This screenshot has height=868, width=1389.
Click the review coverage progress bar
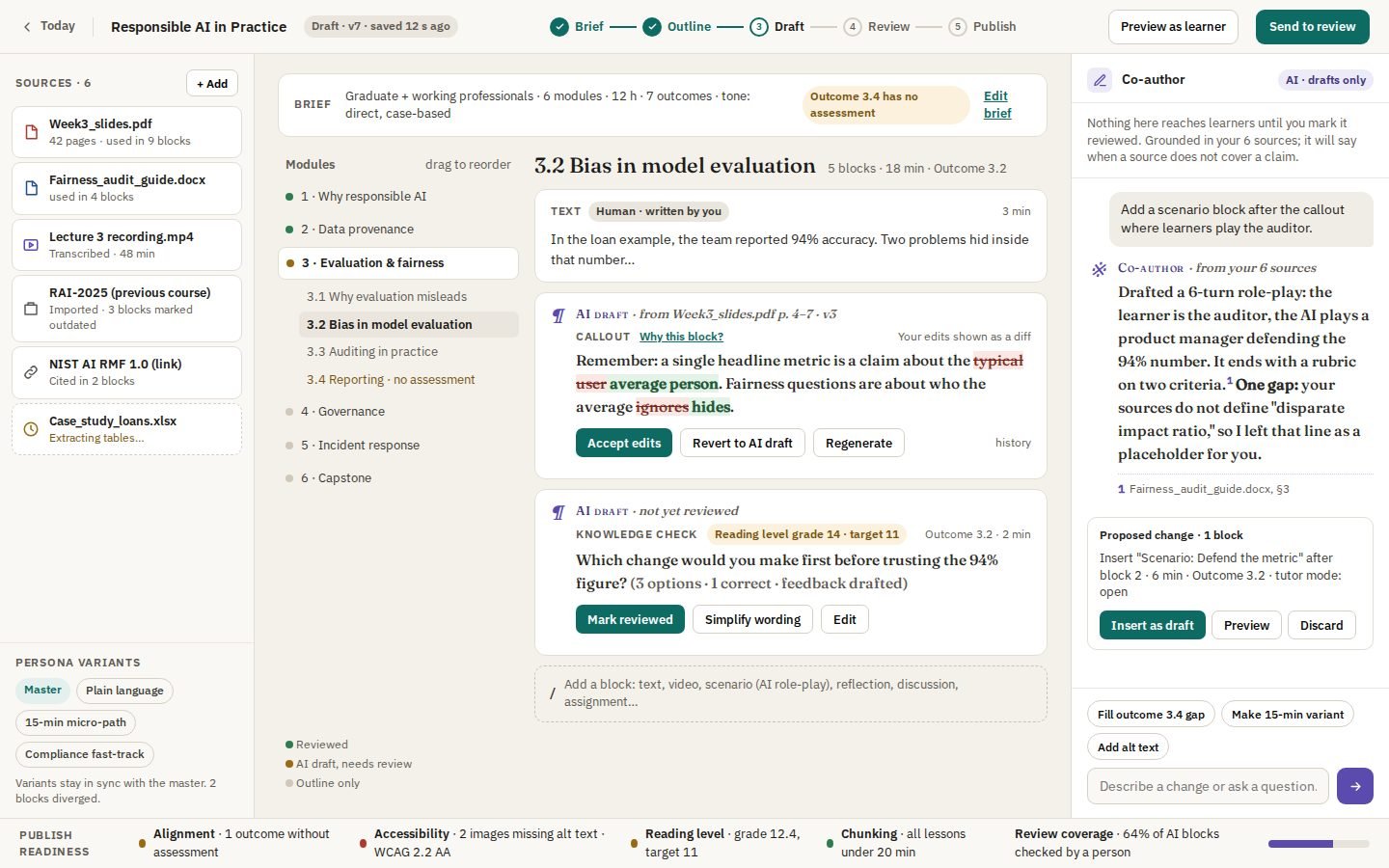point(1319,844)
